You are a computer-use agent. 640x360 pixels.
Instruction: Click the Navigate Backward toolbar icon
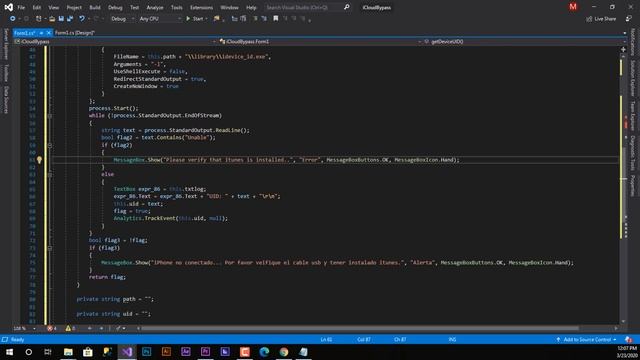(x=13, y=19)
